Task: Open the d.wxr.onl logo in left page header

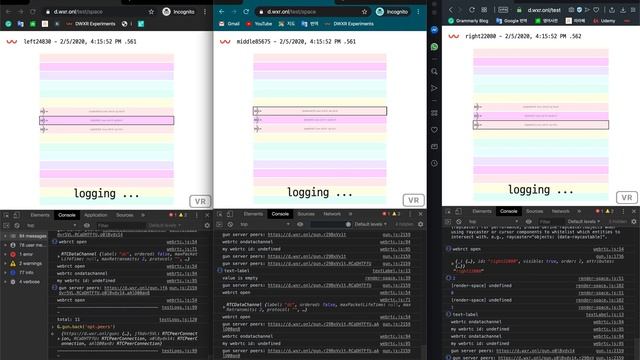Action: (x=12, y=42)
